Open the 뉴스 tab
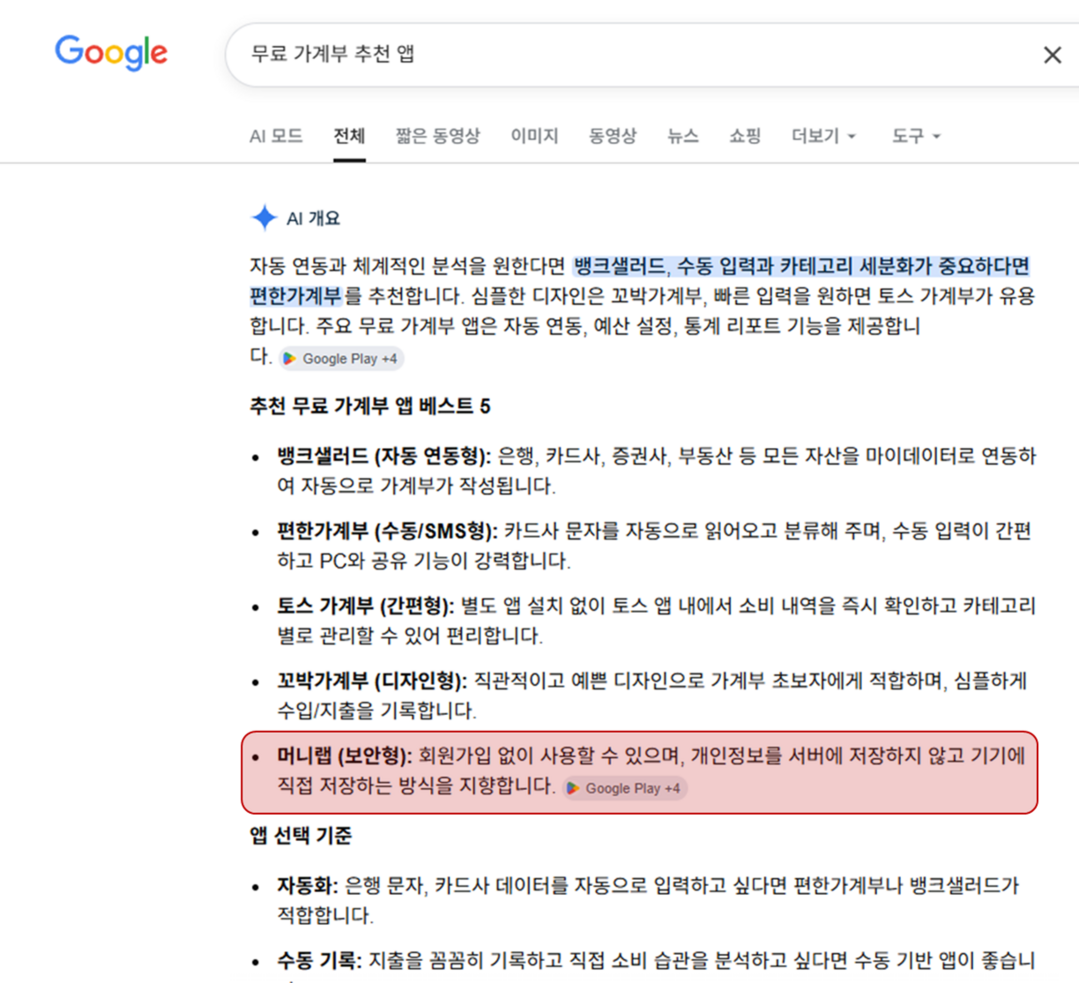Viewport: 1079px width, 983px height. 683,136
